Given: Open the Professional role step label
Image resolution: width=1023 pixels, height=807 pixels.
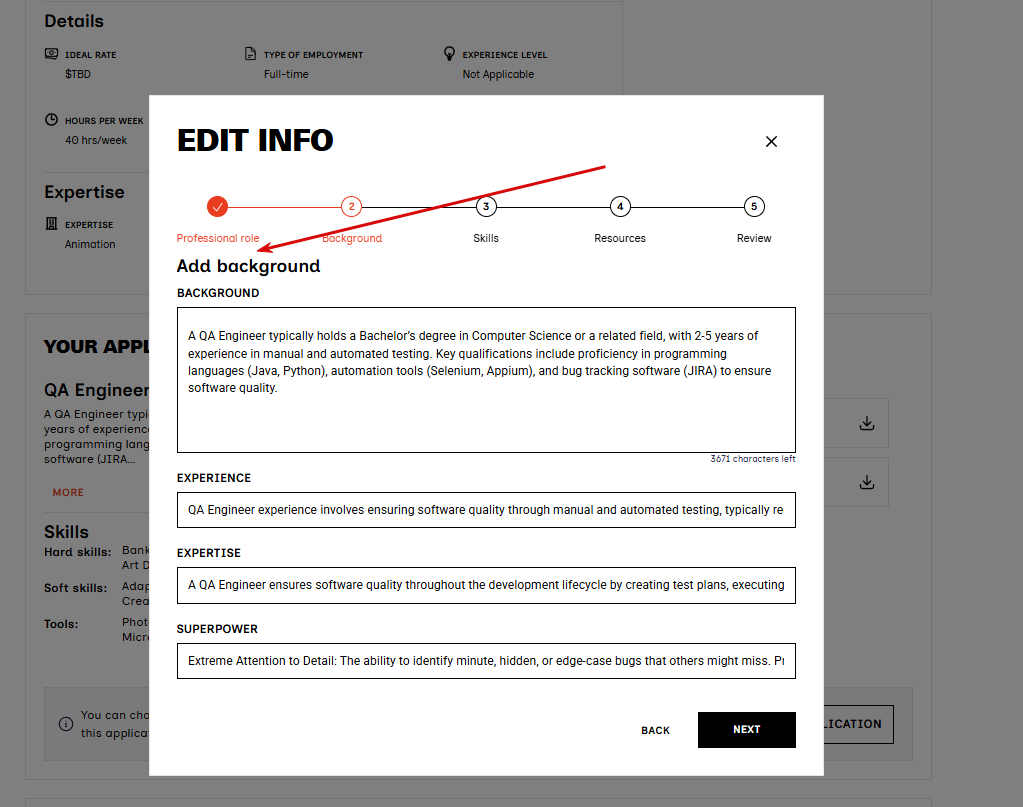Looking at the screenshot, I should (x=218, y=238).
